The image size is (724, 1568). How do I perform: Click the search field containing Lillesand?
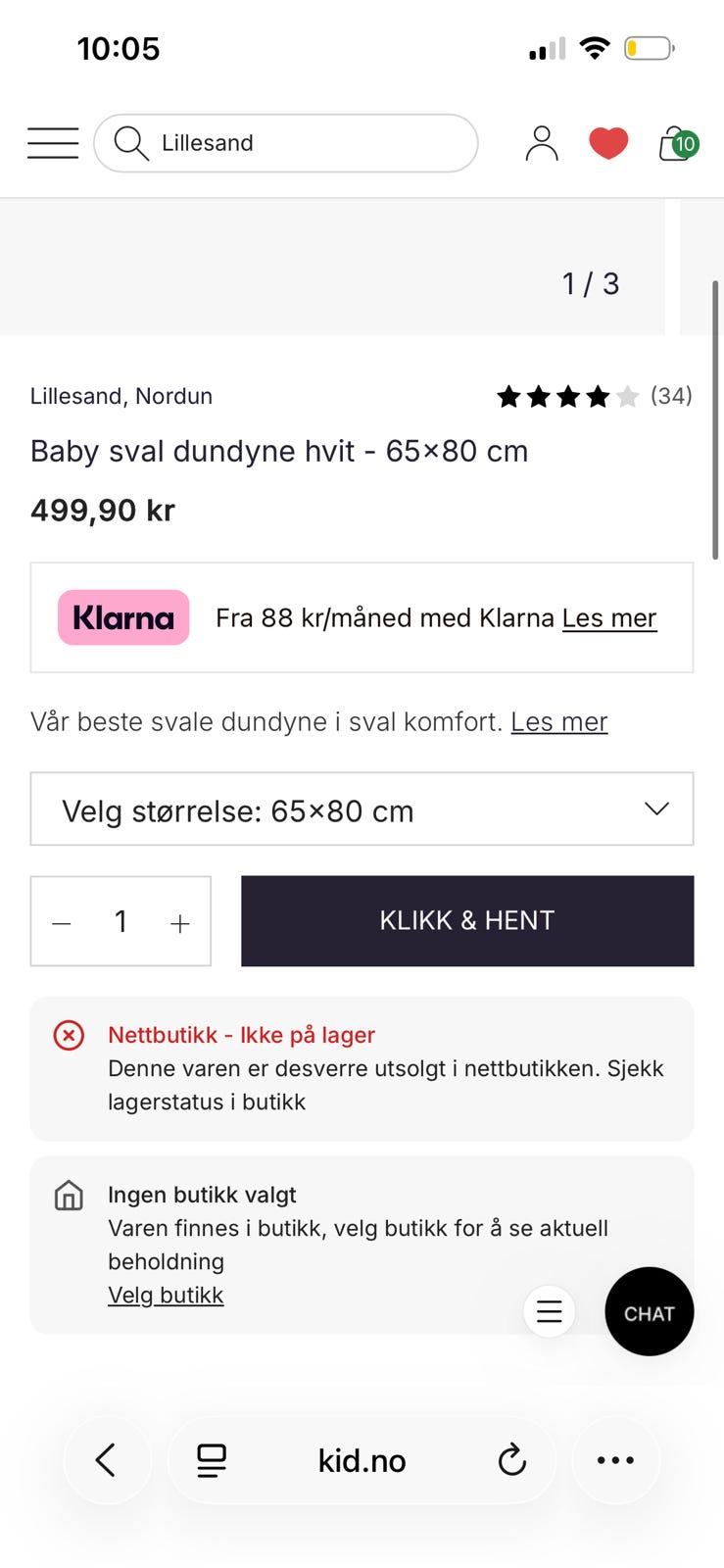pos(294,143)
